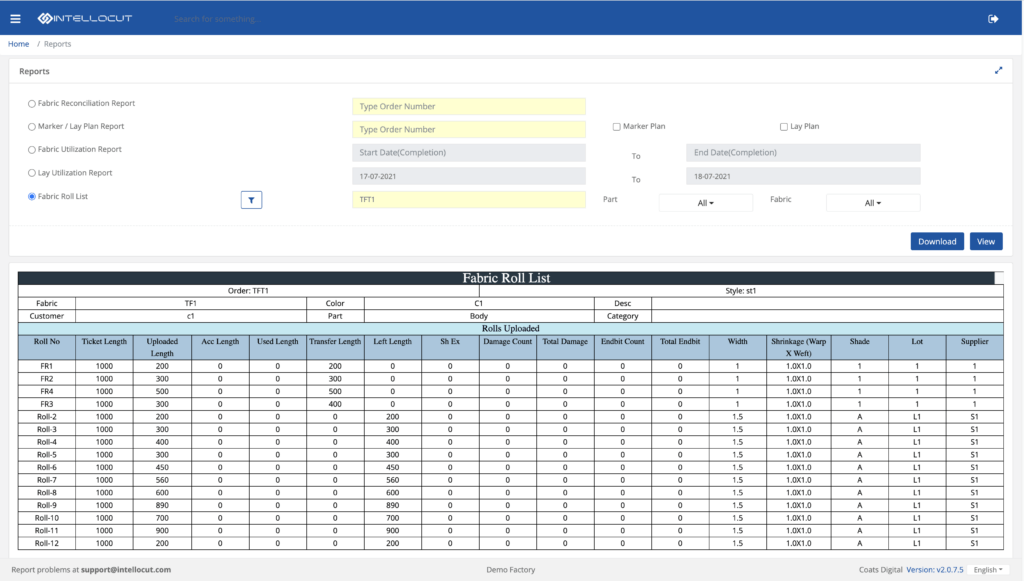
Task: Open the filter funnel icon
Action: (x=251, y=199)
